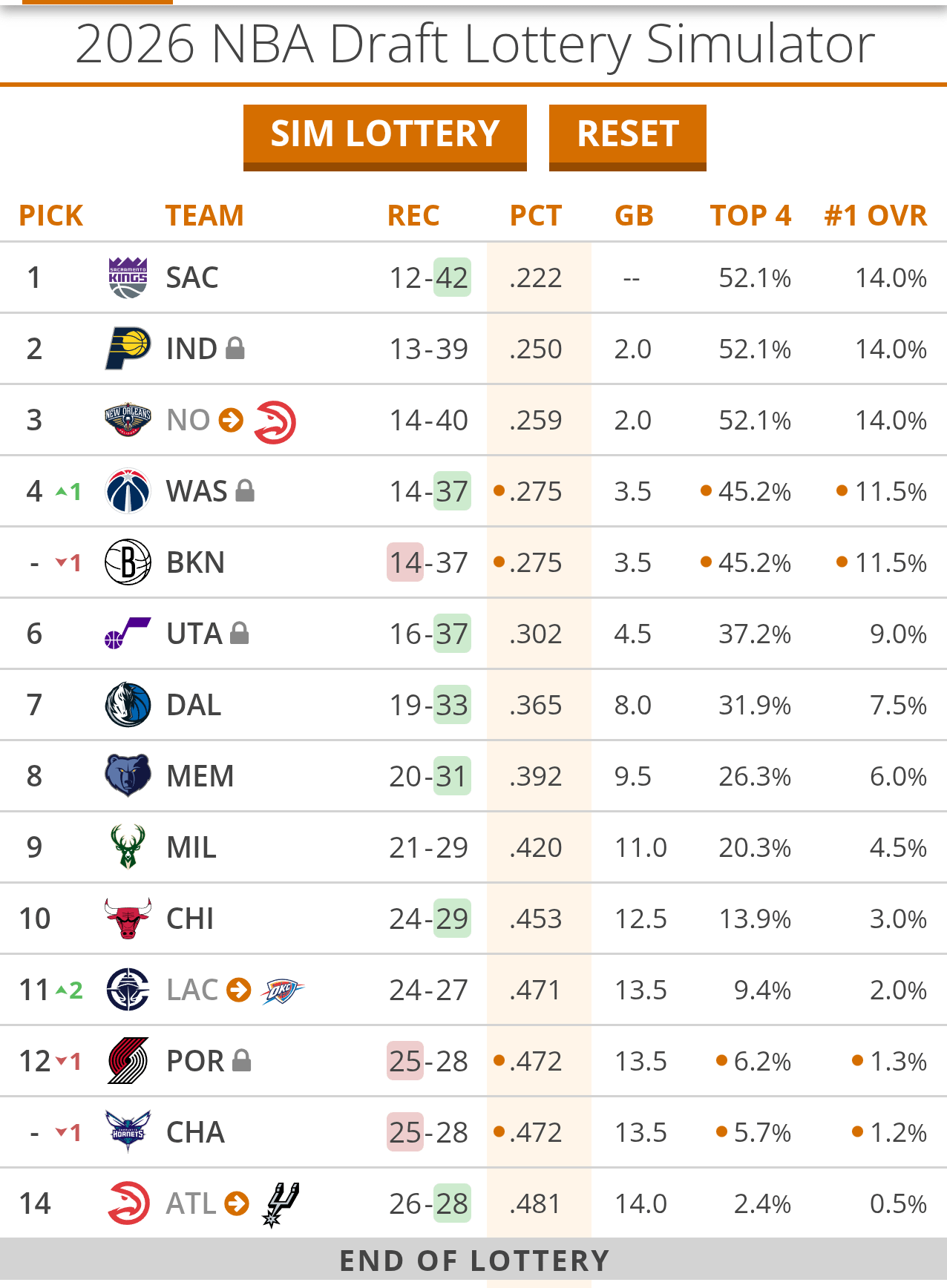Click the orange arrow next to LAC
Screen dimensions: 947x1288
coord(239,990)
